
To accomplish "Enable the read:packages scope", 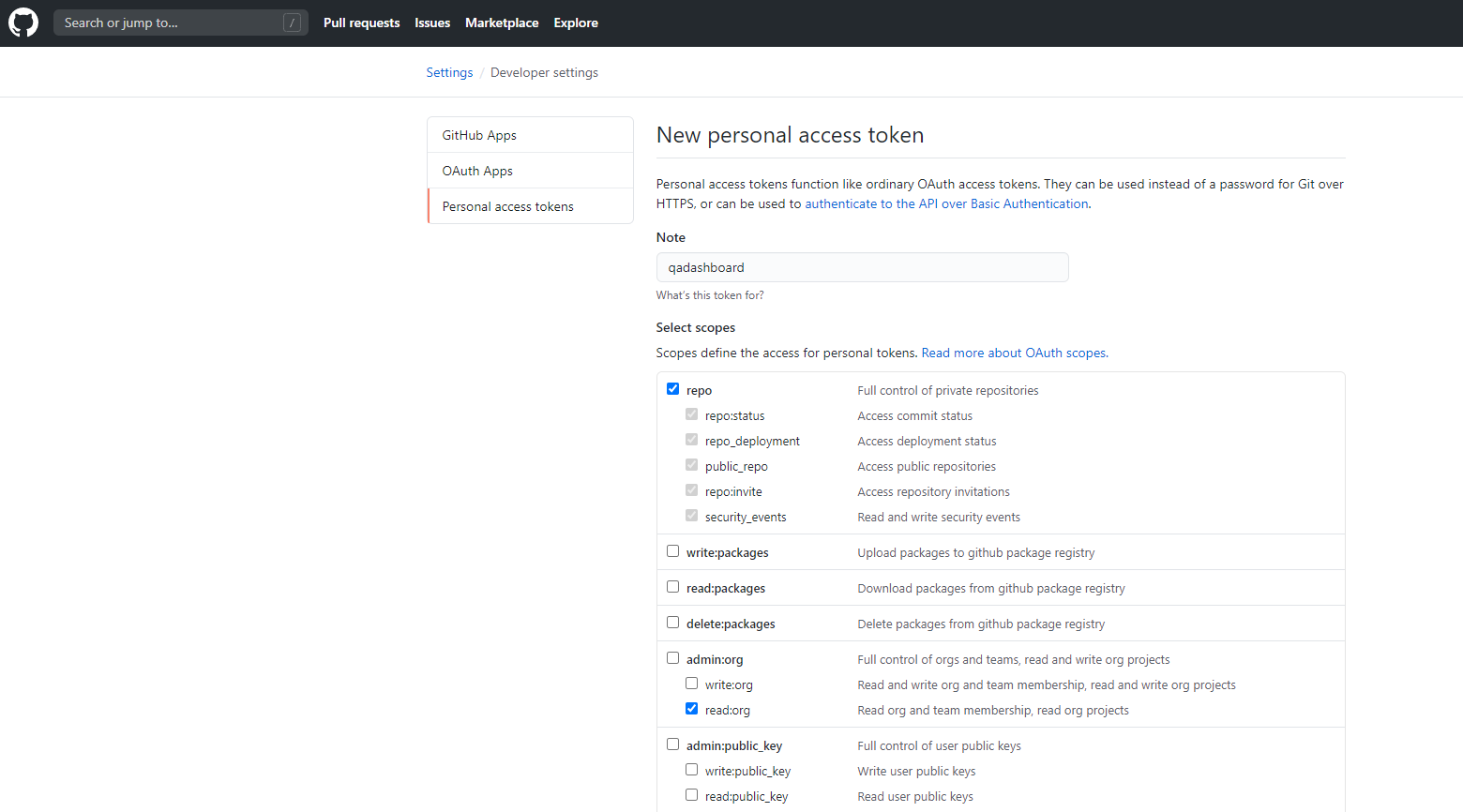I will (672, 586).
